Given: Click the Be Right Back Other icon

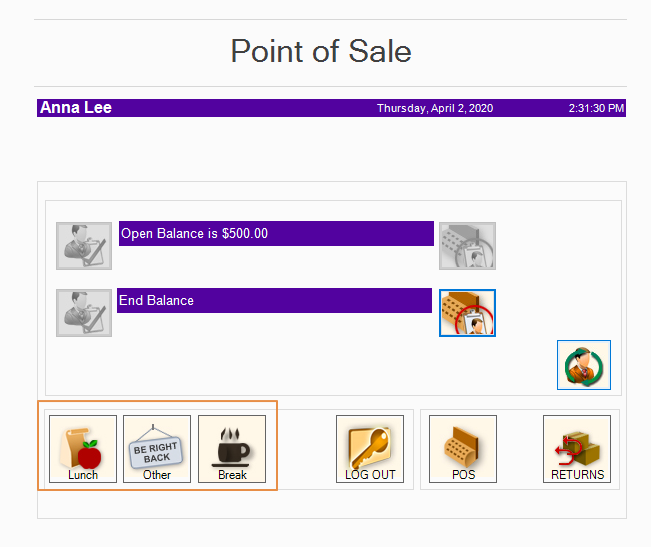Looking at the screenshot, I should [157, 446].
